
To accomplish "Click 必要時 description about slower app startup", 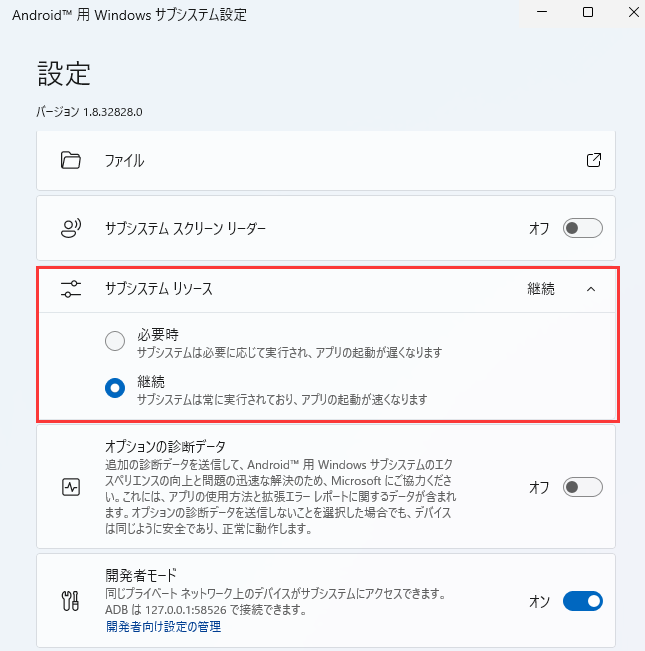I will coord(289,353).
